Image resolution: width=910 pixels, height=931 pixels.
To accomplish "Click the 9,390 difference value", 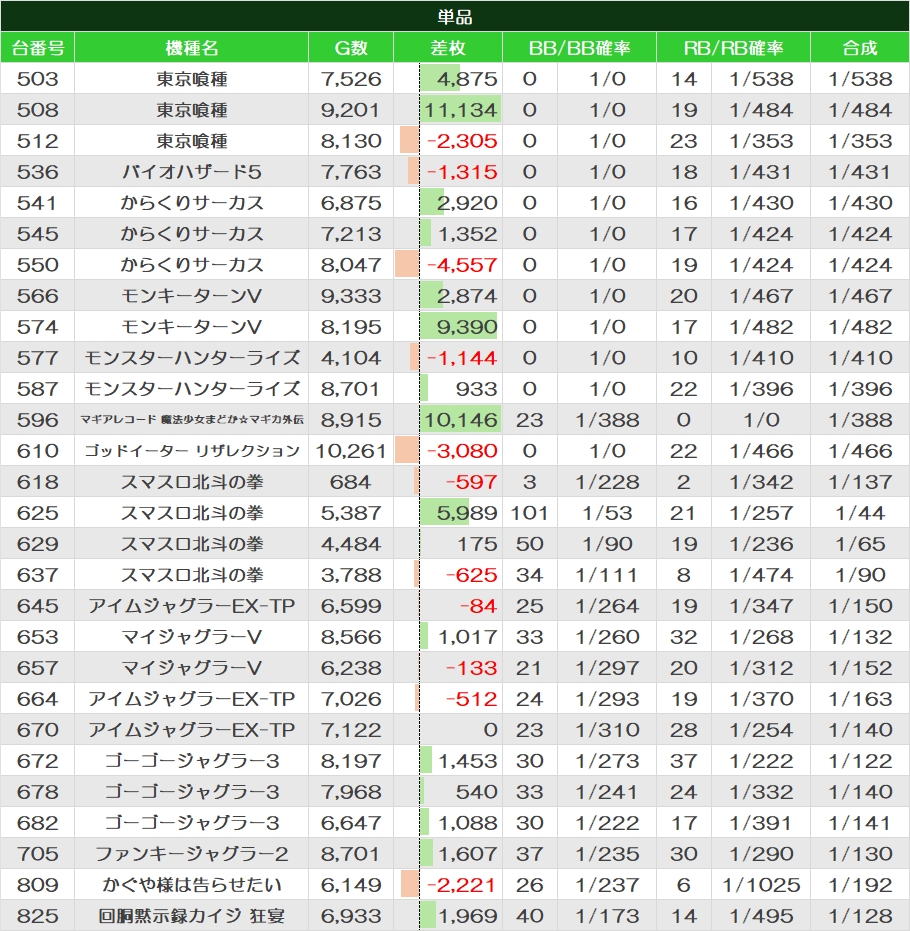I will pyautogui.click(x=467, y=327).
